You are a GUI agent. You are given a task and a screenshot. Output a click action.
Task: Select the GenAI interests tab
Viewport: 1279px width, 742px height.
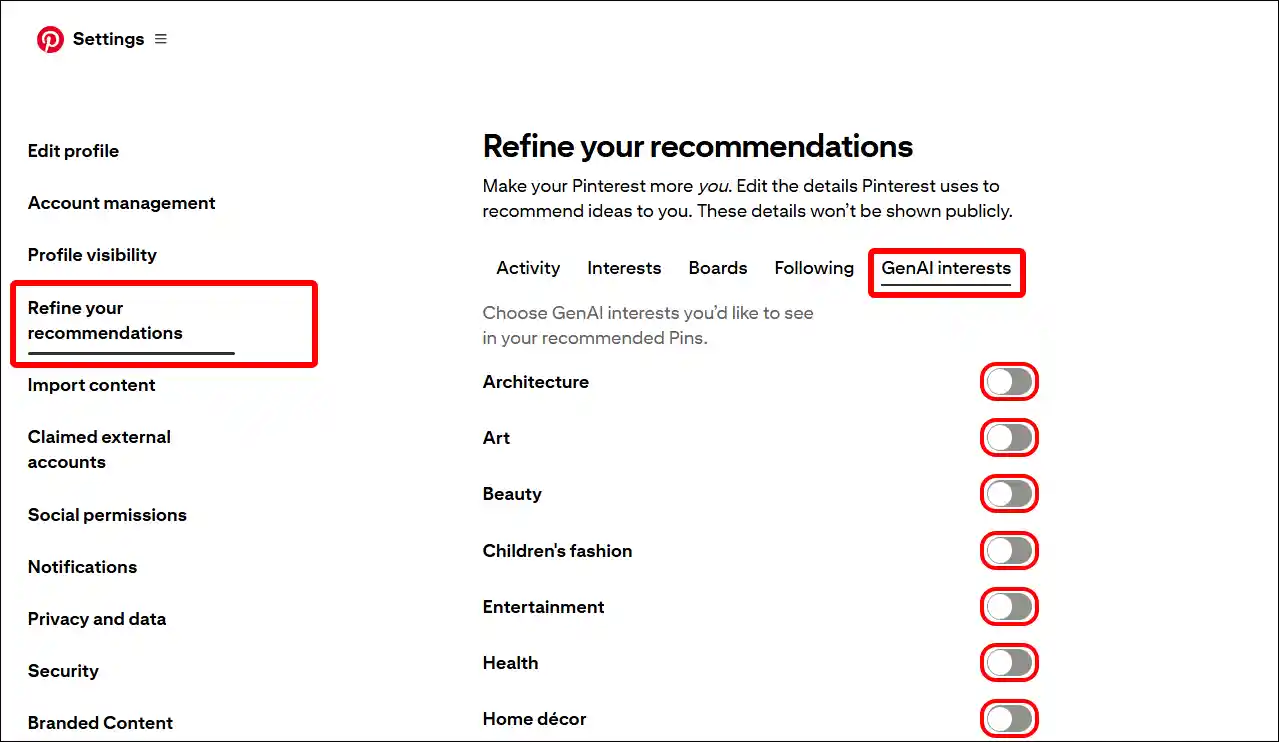click(x=946, y=268)
